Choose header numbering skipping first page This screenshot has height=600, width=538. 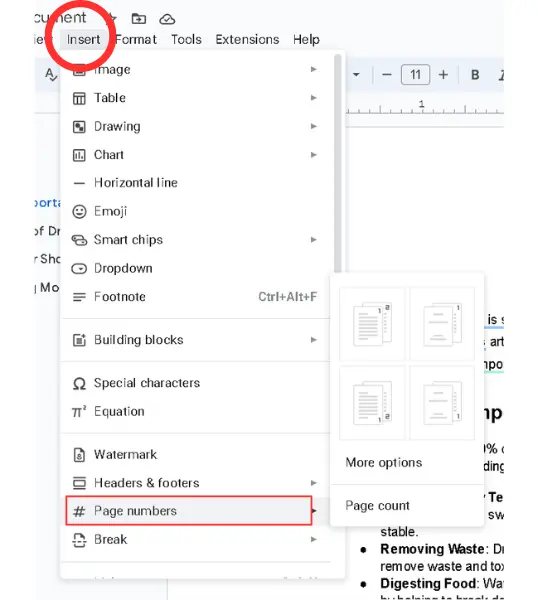pos(442,324)
